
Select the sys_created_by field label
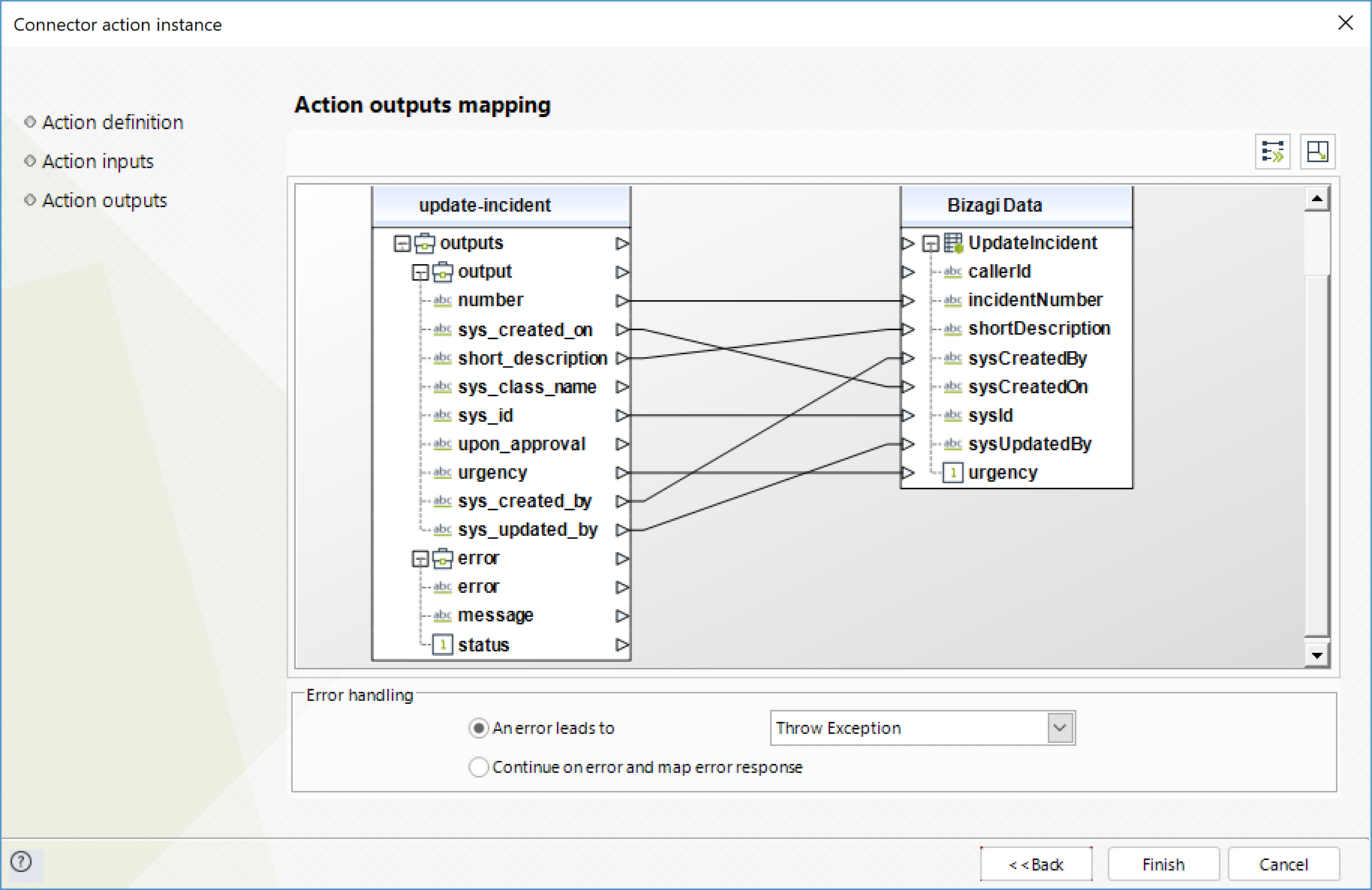(525, 501)
